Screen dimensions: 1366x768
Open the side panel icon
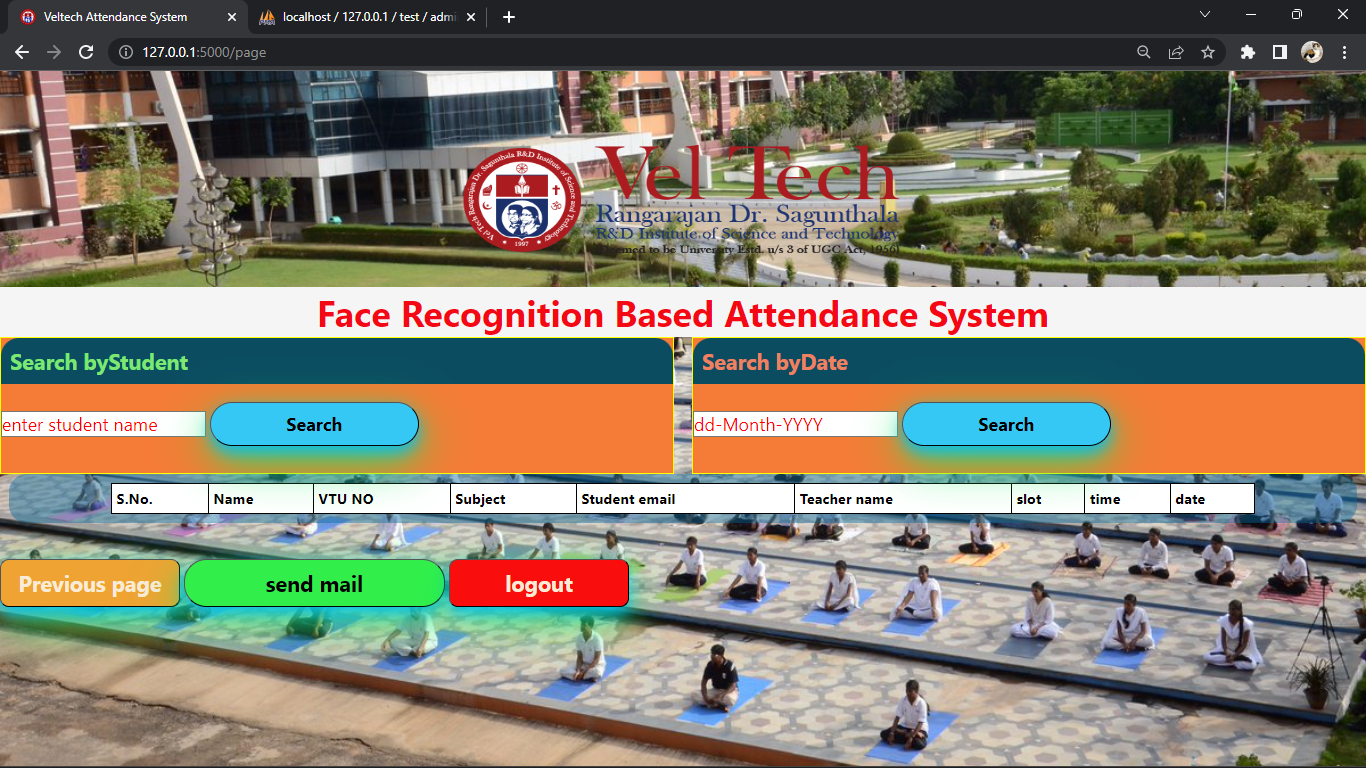(x=1280, y=51)
